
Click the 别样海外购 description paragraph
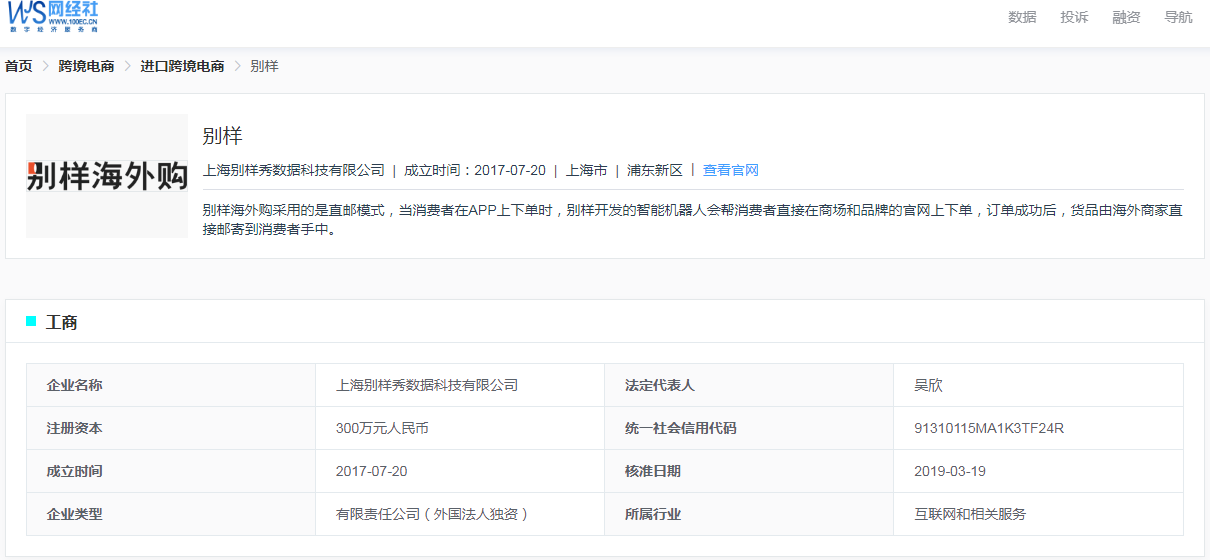pos(693,220)
